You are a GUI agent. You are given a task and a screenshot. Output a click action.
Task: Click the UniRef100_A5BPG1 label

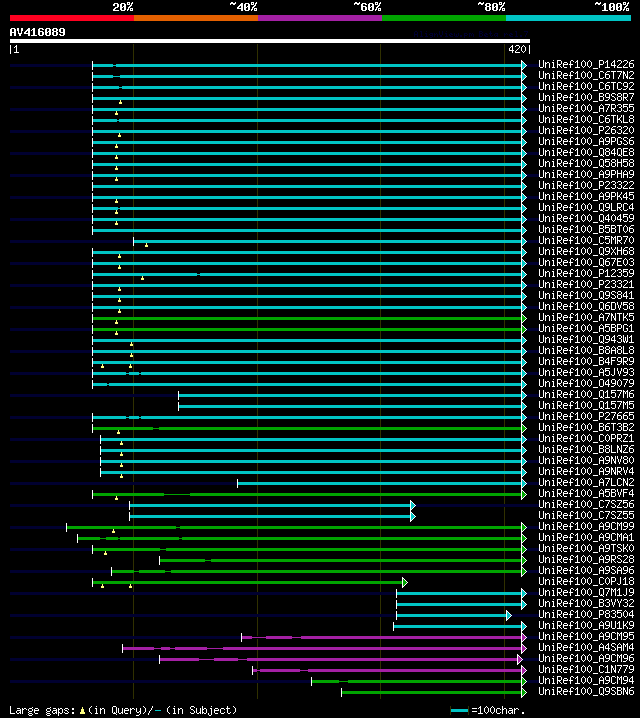click(586, 328)
